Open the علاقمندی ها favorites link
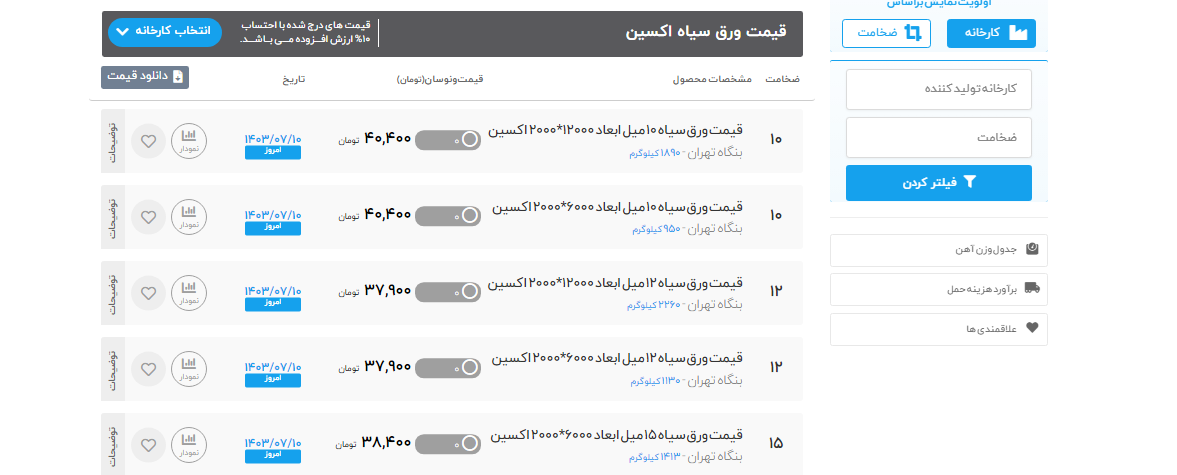Viewport: 1177px width, 475px height. click(938, 328)
